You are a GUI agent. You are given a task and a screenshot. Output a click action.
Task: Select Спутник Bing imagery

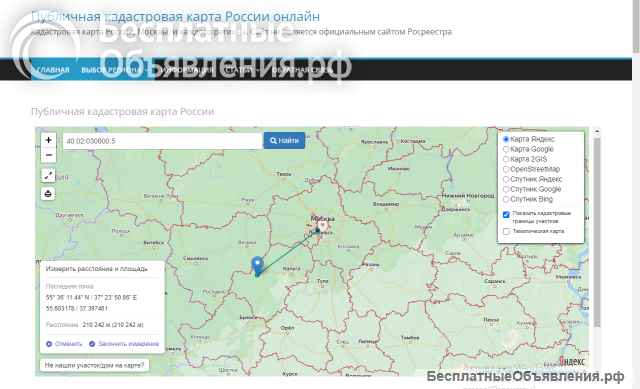pyautogui.click(x=506, y=199)
